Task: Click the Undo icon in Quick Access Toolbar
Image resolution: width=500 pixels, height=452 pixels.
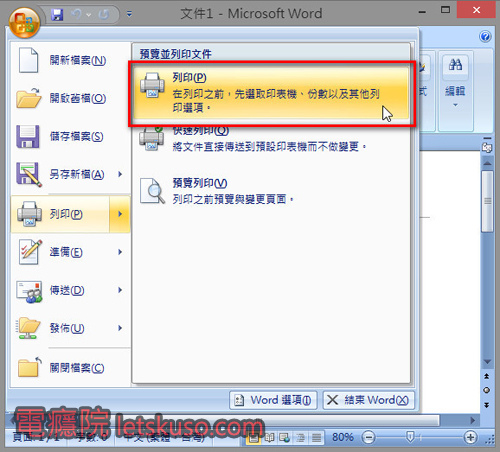Action: click(x=77, y=14)
